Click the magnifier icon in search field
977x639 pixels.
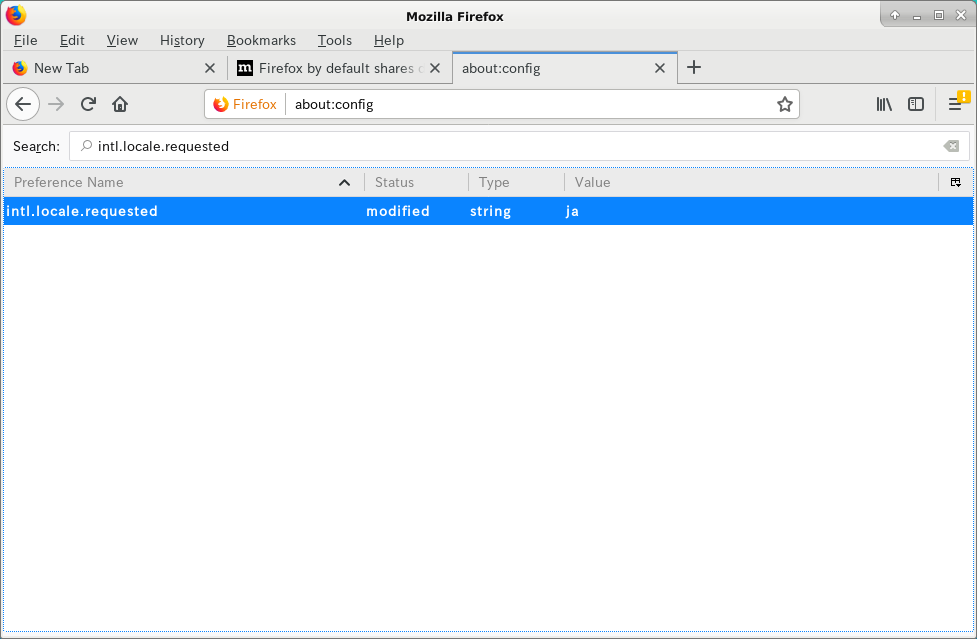(x=87, y=146)
